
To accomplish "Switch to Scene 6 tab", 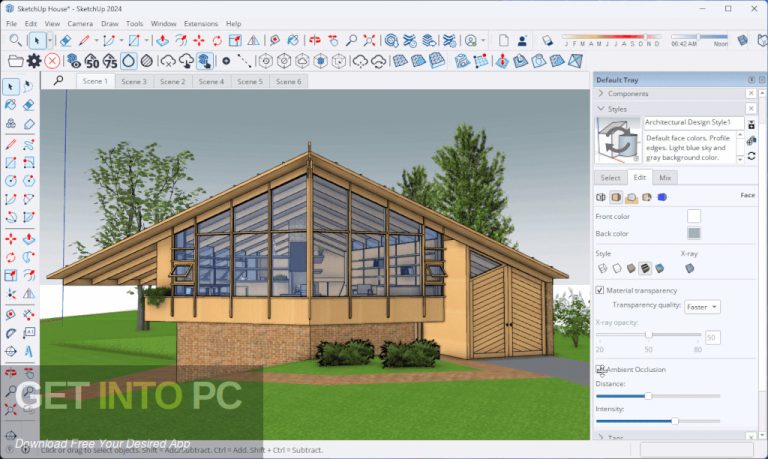I will [288, 81].
